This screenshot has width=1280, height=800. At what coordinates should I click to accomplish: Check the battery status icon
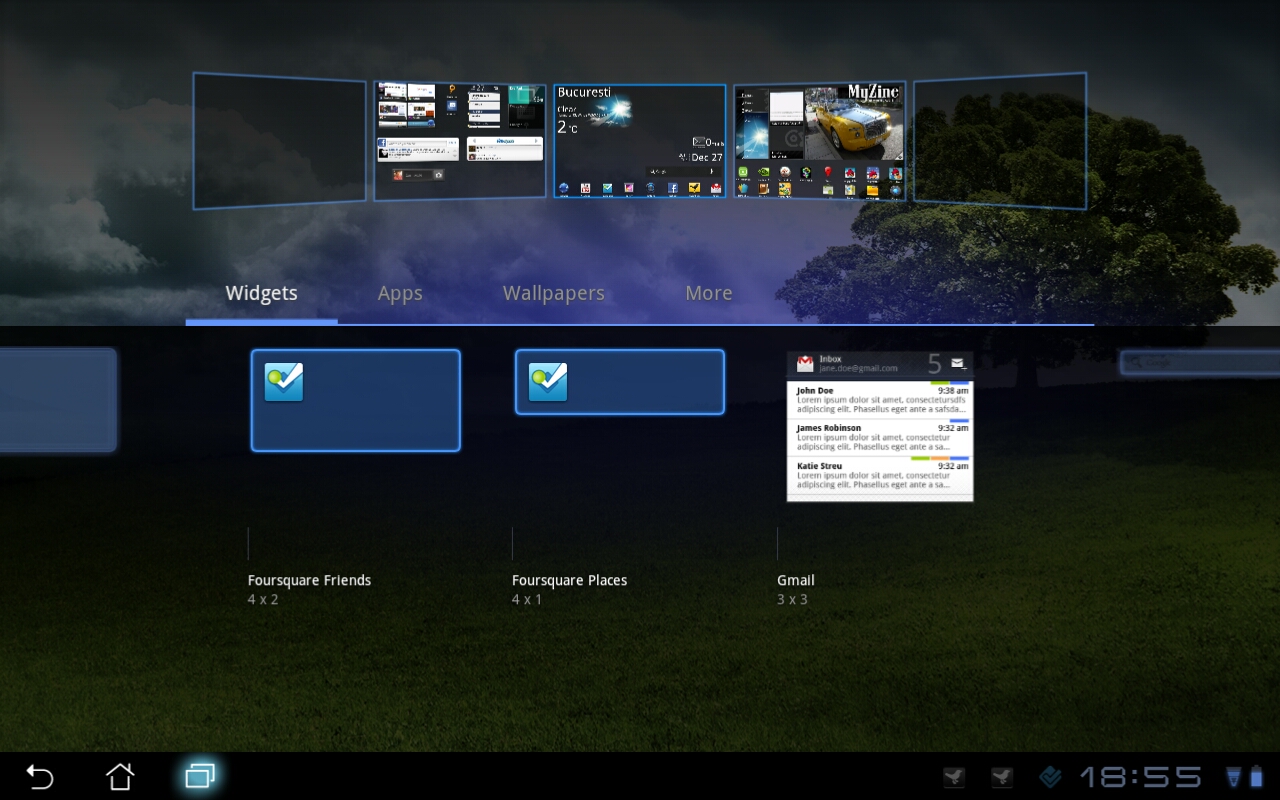(x=1256, y=777)
